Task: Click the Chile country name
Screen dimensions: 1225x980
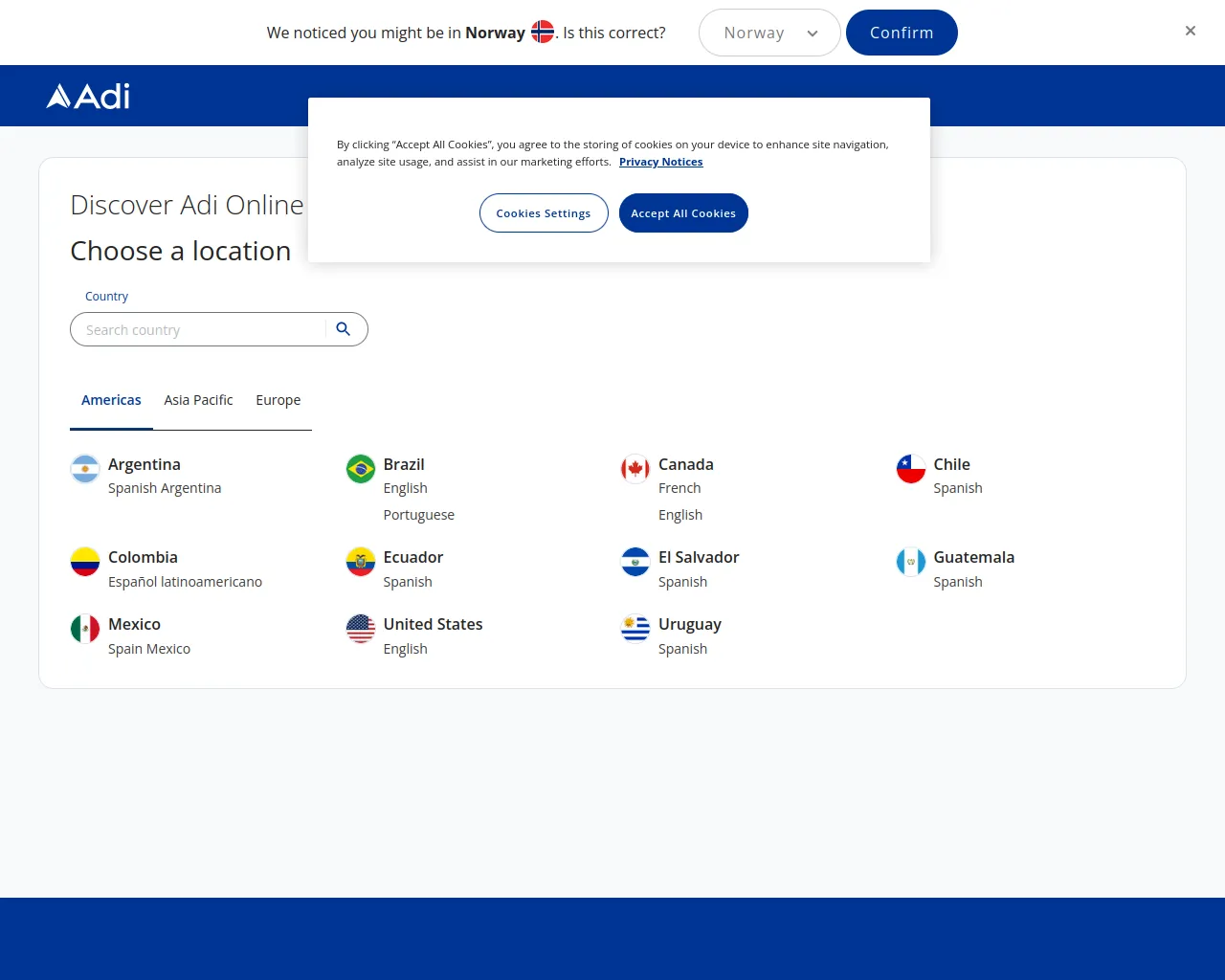Action: pyautogui.click(x=952, y=464)
